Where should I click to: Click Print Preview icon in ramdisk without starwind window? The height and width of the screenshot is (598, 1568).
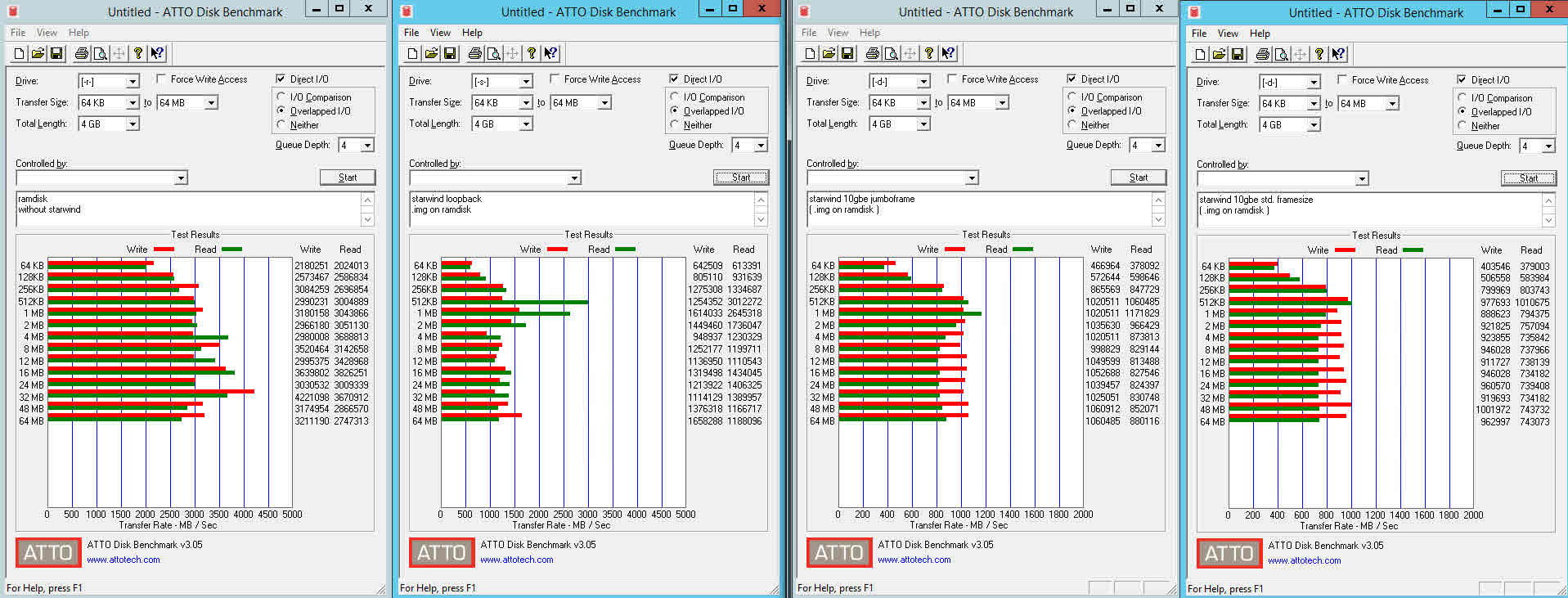pos(100,53)
